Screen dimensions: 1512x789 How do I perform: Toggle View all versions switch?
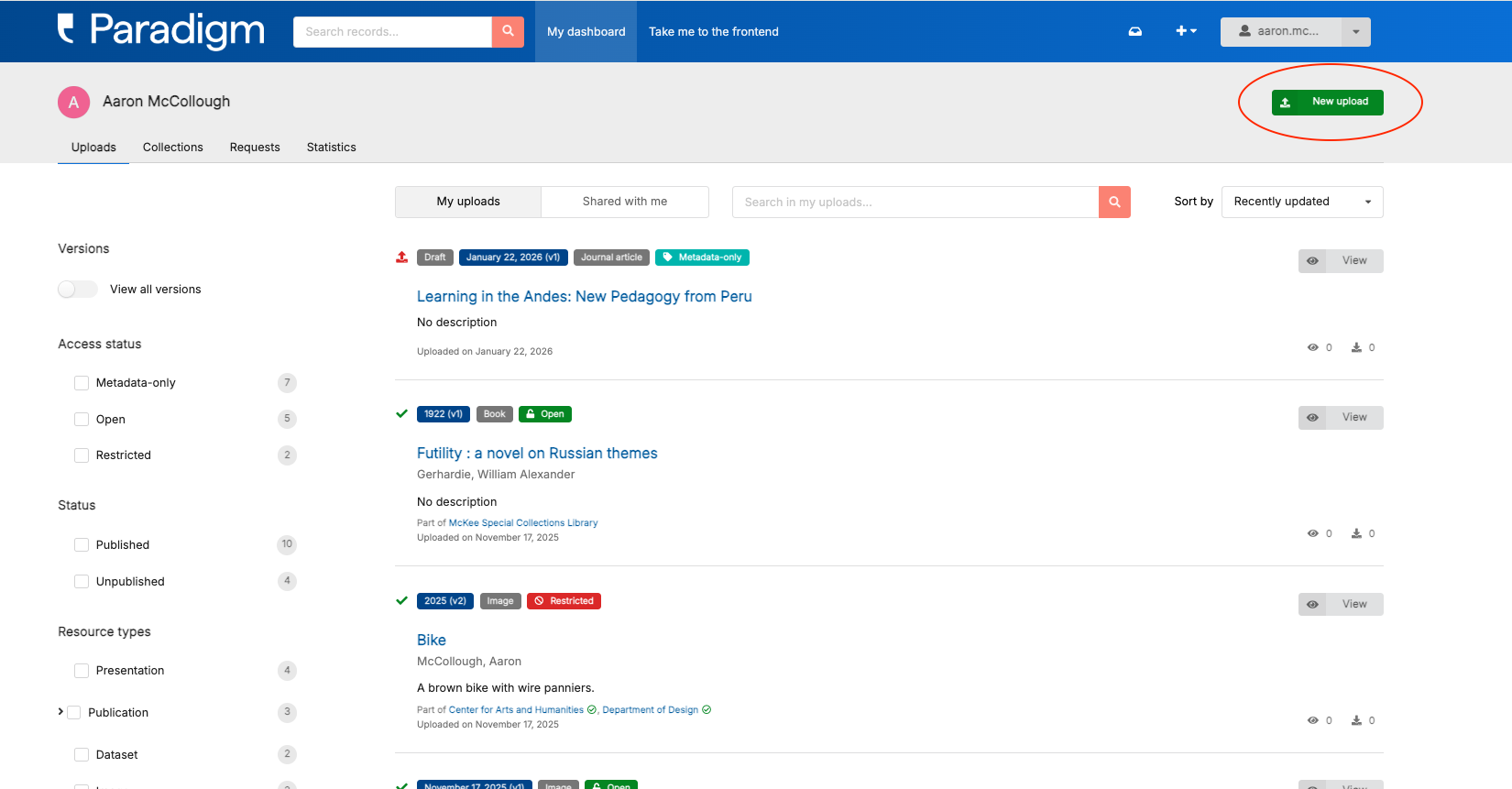click(x=77, y=289)
